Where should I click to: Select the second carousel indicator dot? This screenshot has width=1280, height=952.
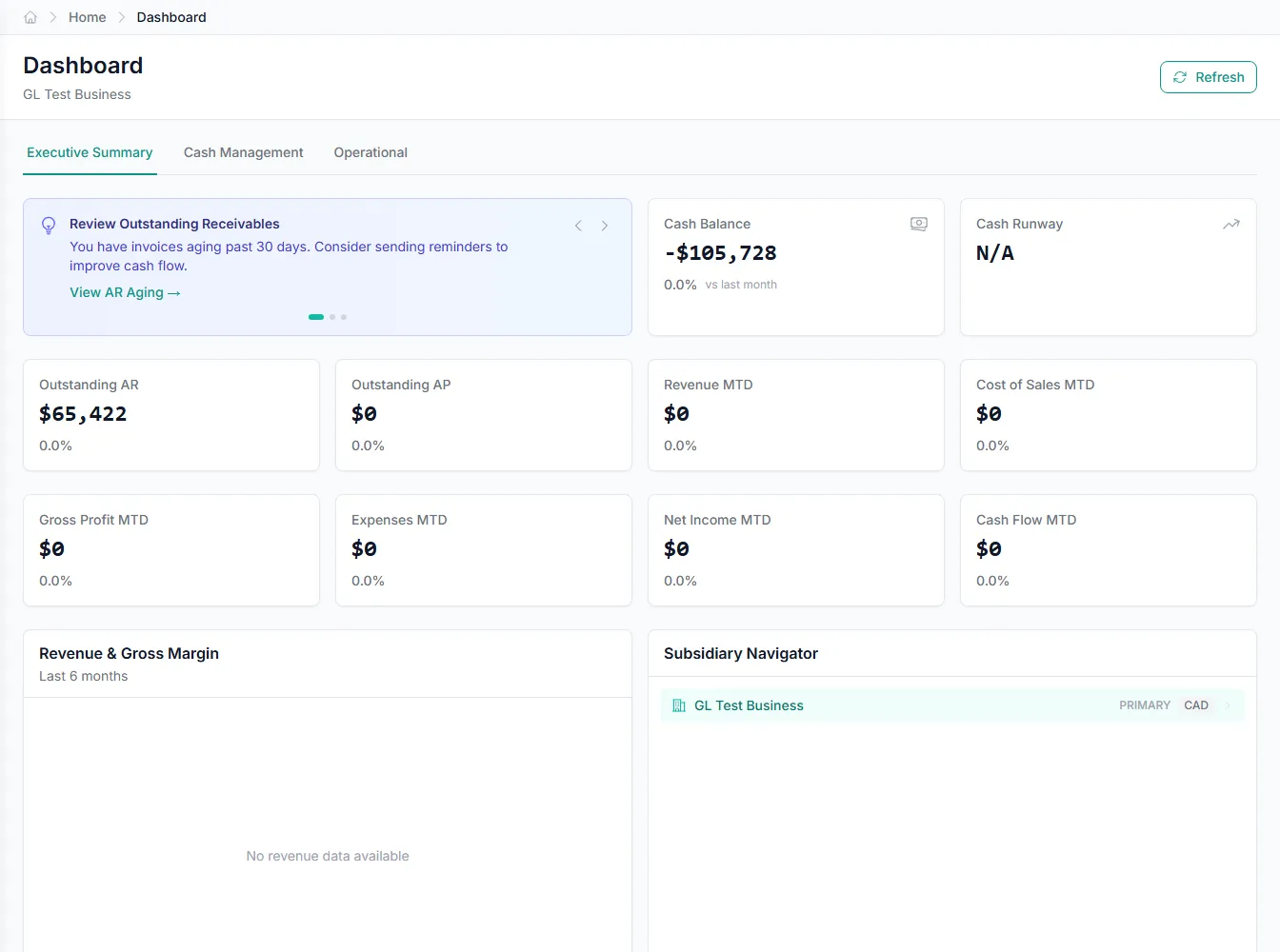(332, 317)
